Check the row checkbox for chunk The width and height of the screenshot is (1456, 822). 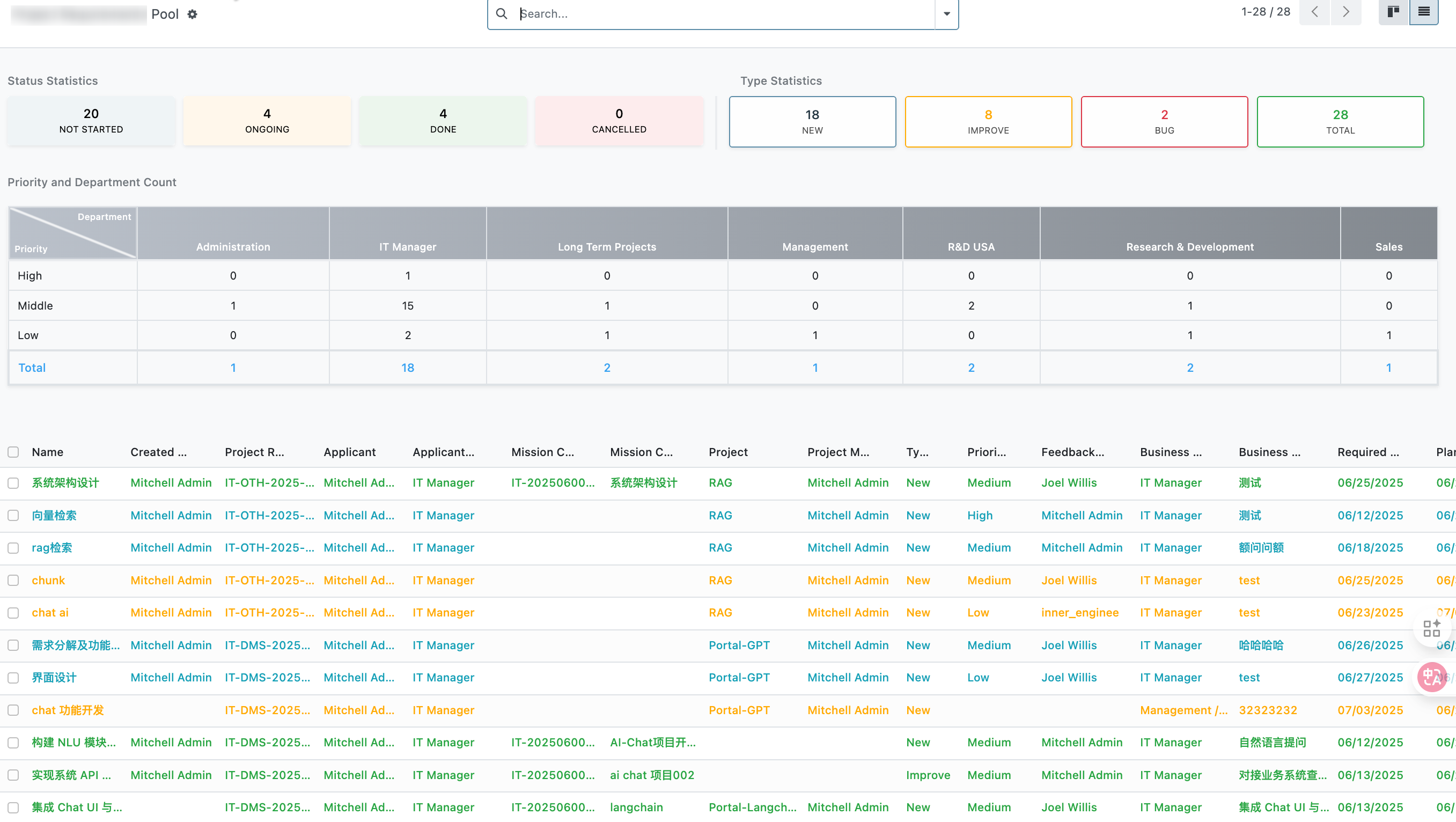click(13, 580)
